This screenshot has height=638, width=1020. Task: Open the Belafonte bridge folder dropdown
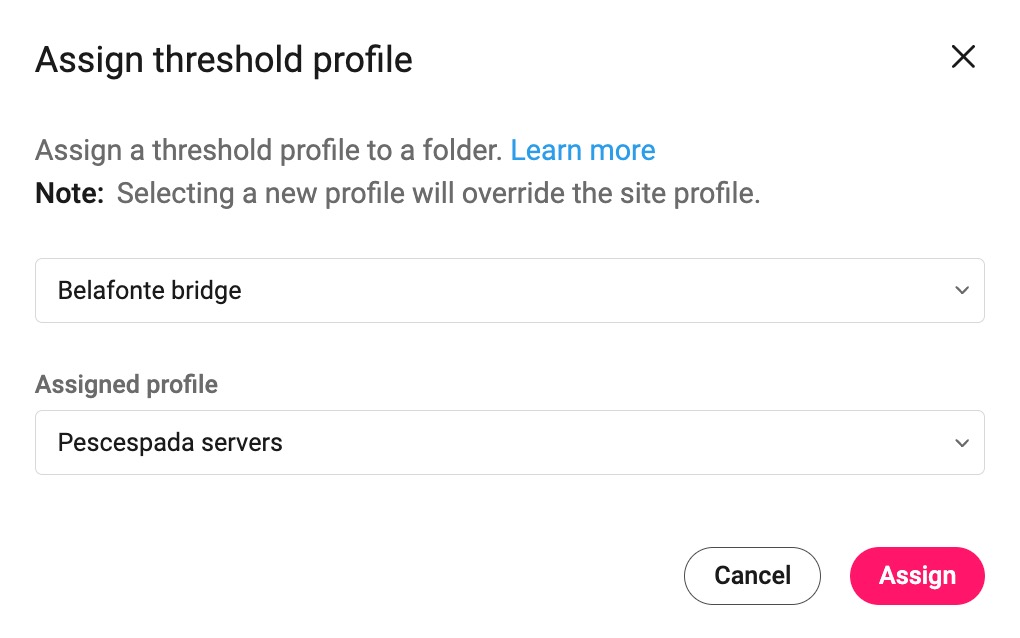coord(509,291)
